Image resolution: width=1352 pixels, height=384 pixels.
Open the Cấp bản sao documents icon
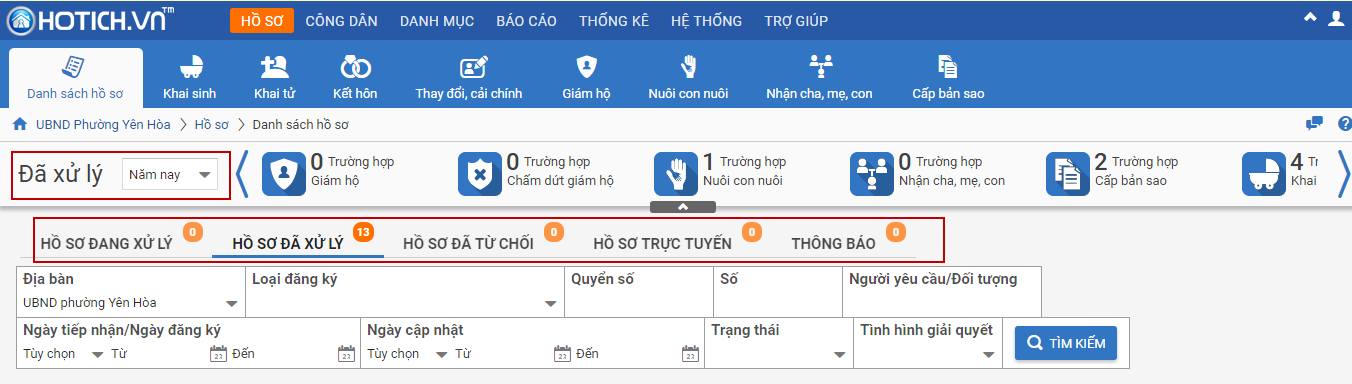pyautogui.click(x=947, y=67)
